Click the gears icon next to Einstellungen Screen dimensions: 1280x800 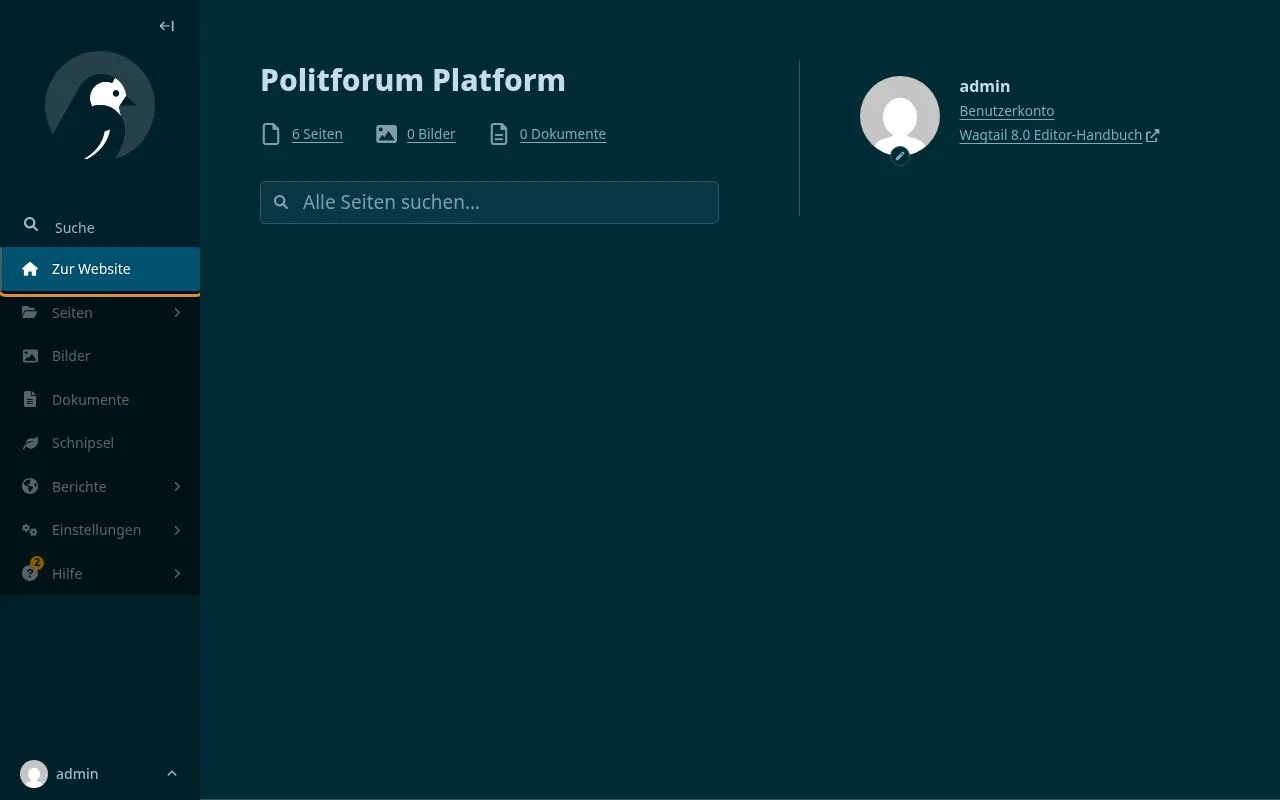pyautogui.click(x=30, y=530)
